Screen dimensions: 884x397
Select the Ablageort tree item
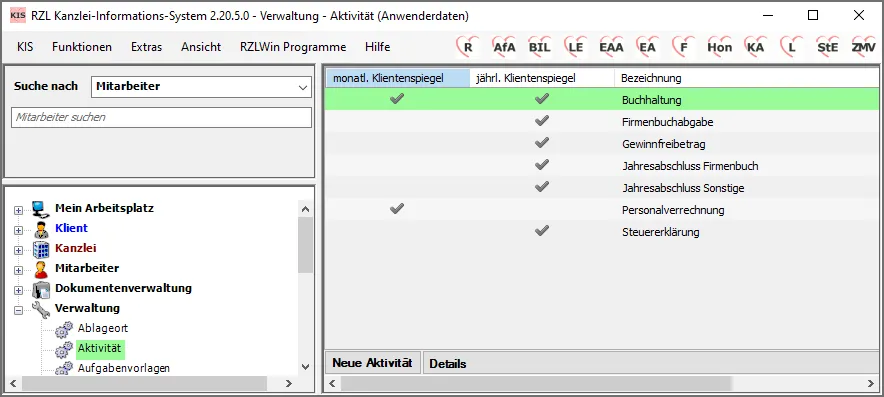(103, 328)
